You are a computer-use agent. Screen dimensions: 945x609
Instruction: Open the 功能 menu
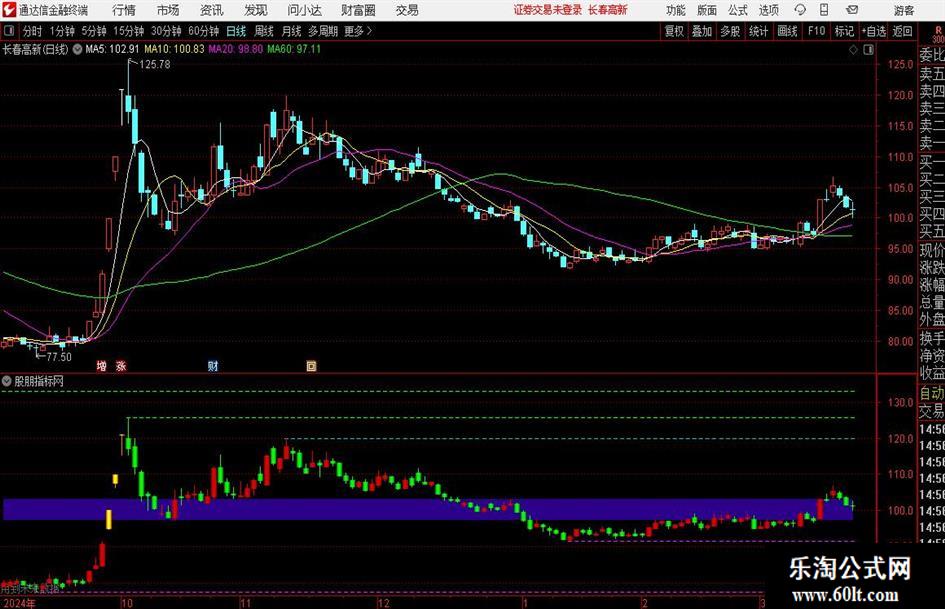tap(676, 10)
